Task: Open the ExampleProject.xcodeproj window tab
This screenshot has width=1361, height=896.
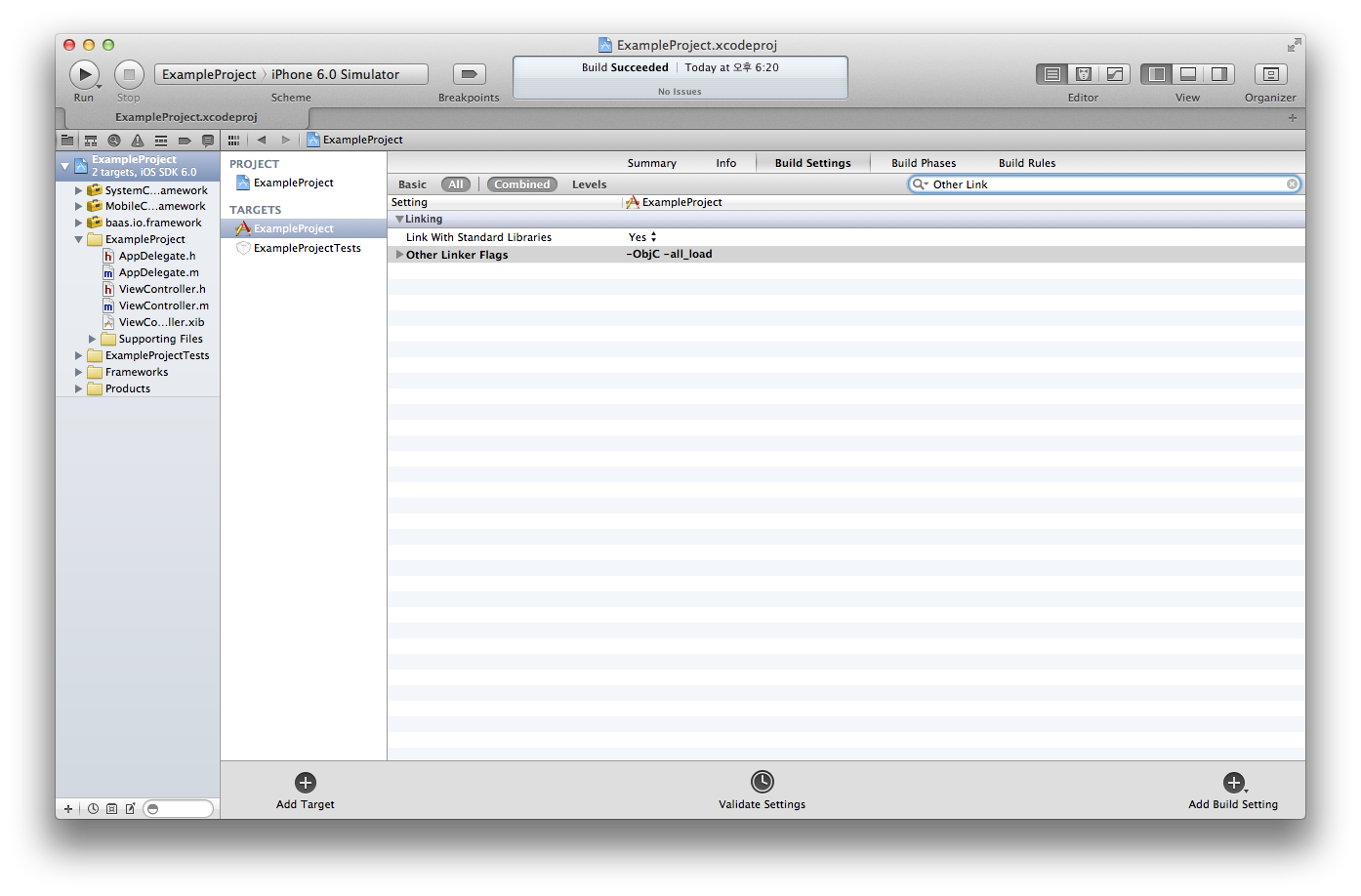Action: 186,117
